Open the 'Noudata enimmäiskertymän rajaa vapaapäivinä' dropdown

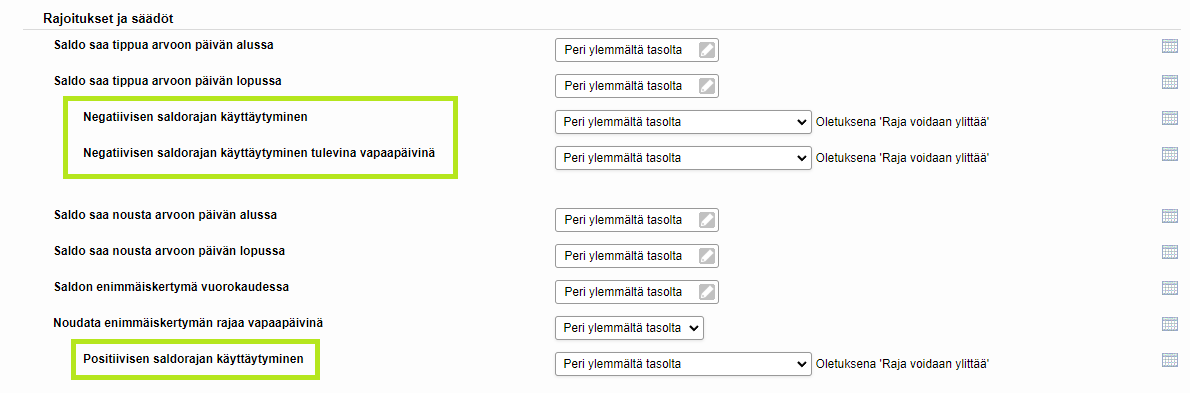click(x=630, y=328)
